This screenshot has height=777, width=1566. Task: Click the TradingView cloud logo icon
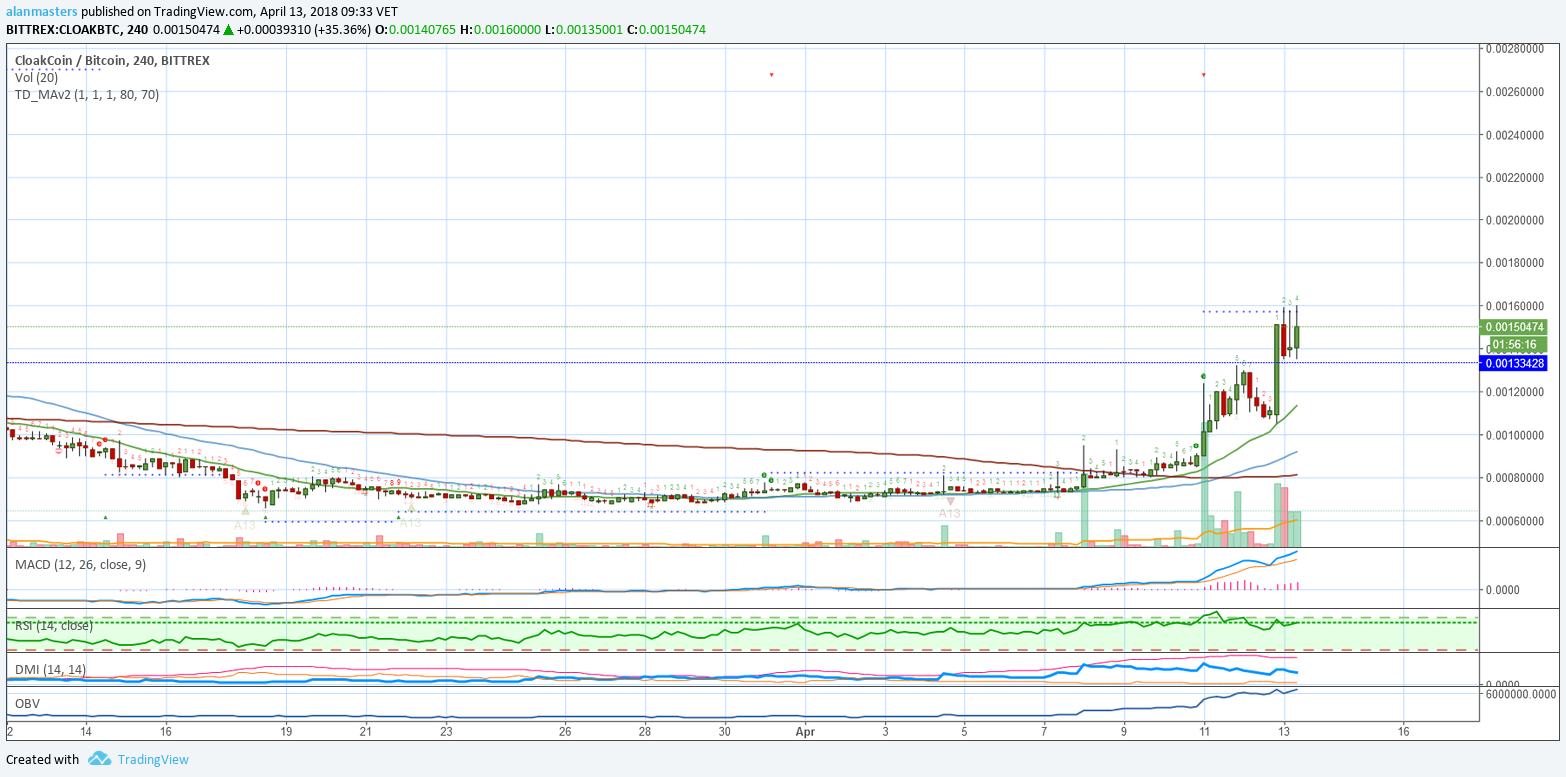(x=98, y=759)
